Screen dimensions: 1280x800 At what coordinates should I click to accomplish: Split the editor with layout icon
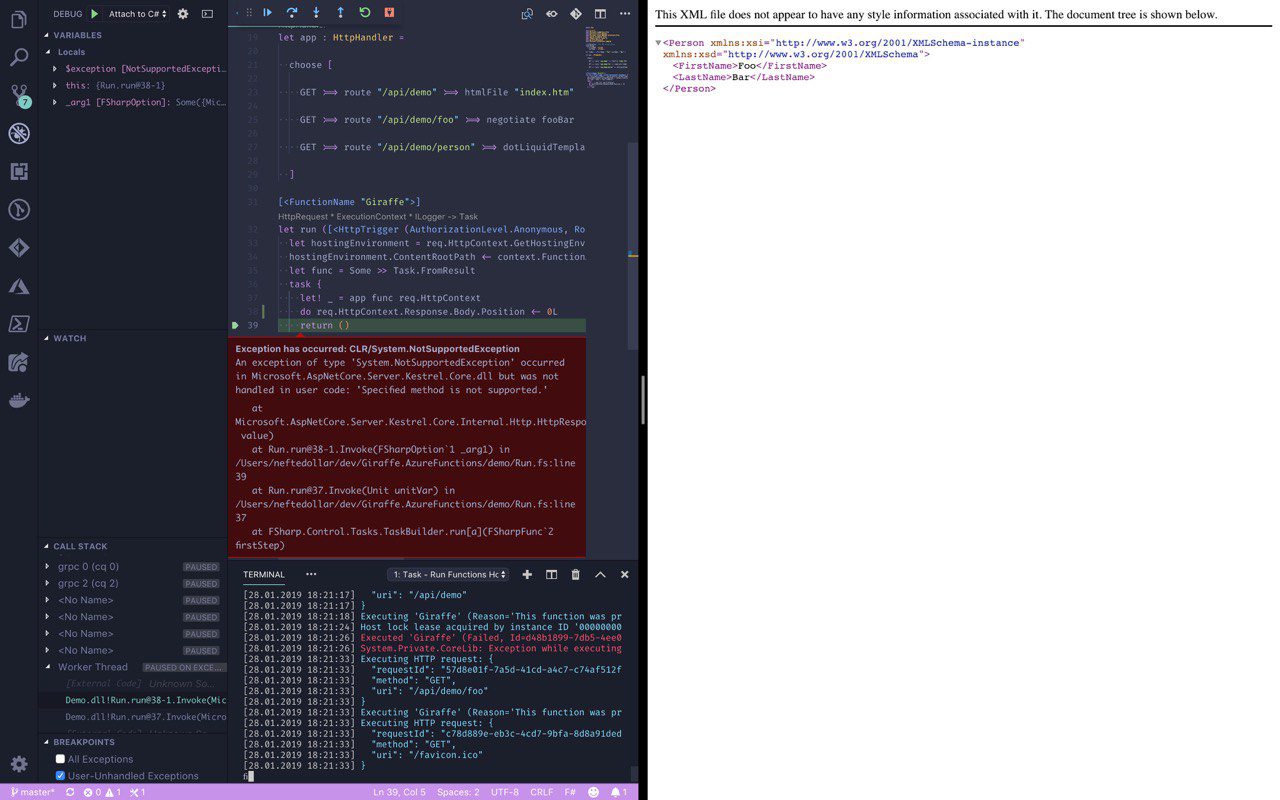600,14
